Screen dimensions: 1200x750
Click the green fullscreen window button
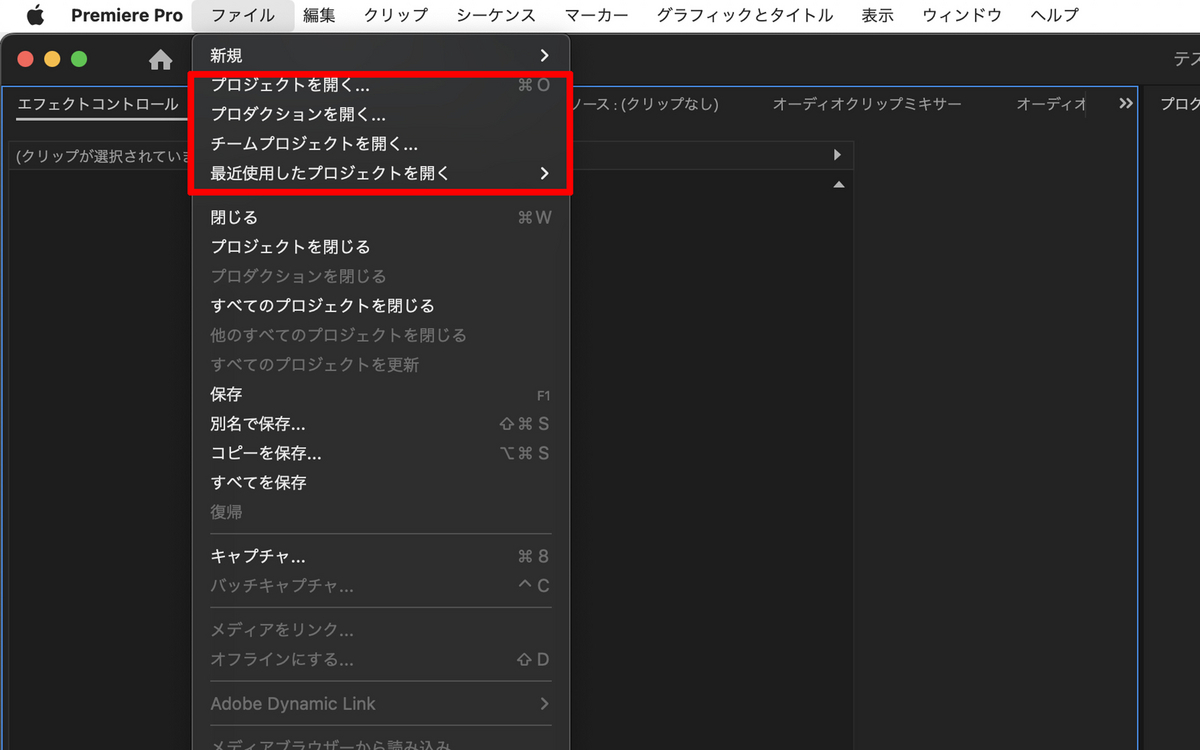coord(79,60)
